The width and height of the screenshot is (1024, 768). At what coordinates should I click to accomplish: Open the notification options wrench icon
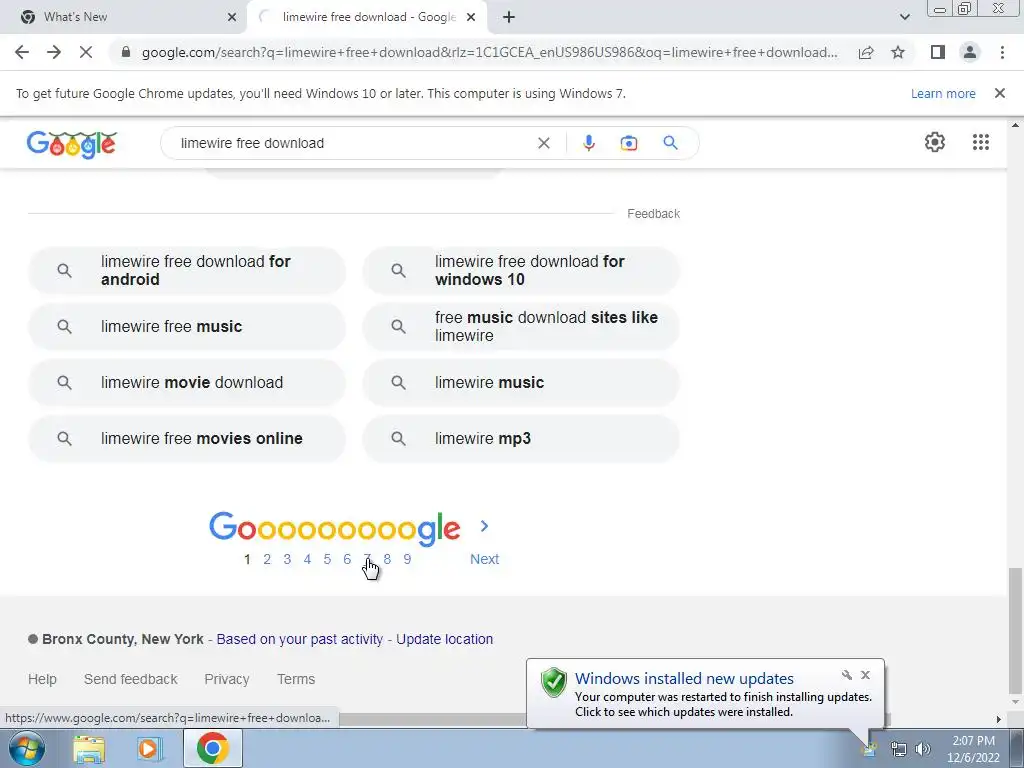pos(846,675)
